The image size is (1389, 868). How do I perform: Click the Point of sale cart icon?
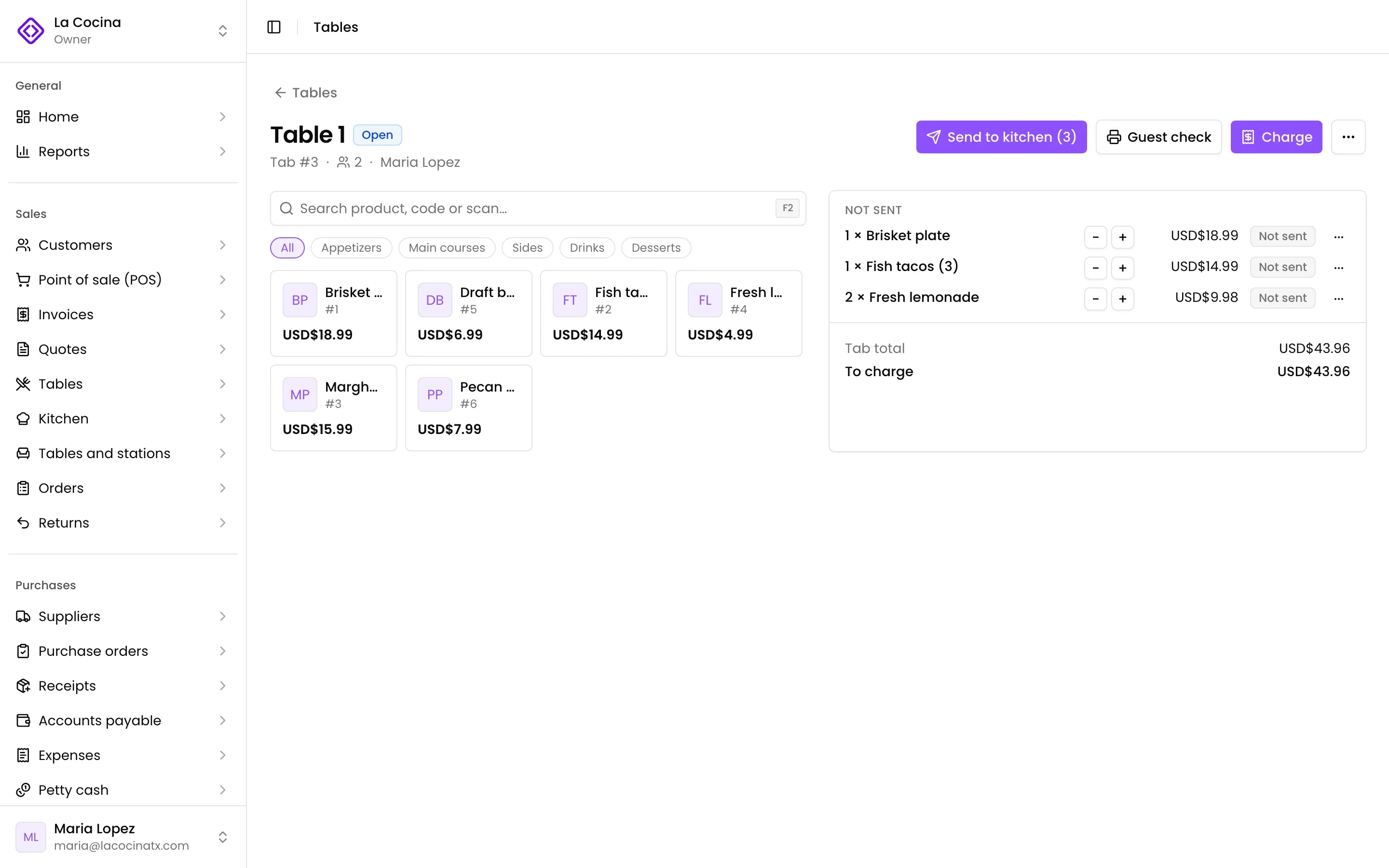coord(23,280)
